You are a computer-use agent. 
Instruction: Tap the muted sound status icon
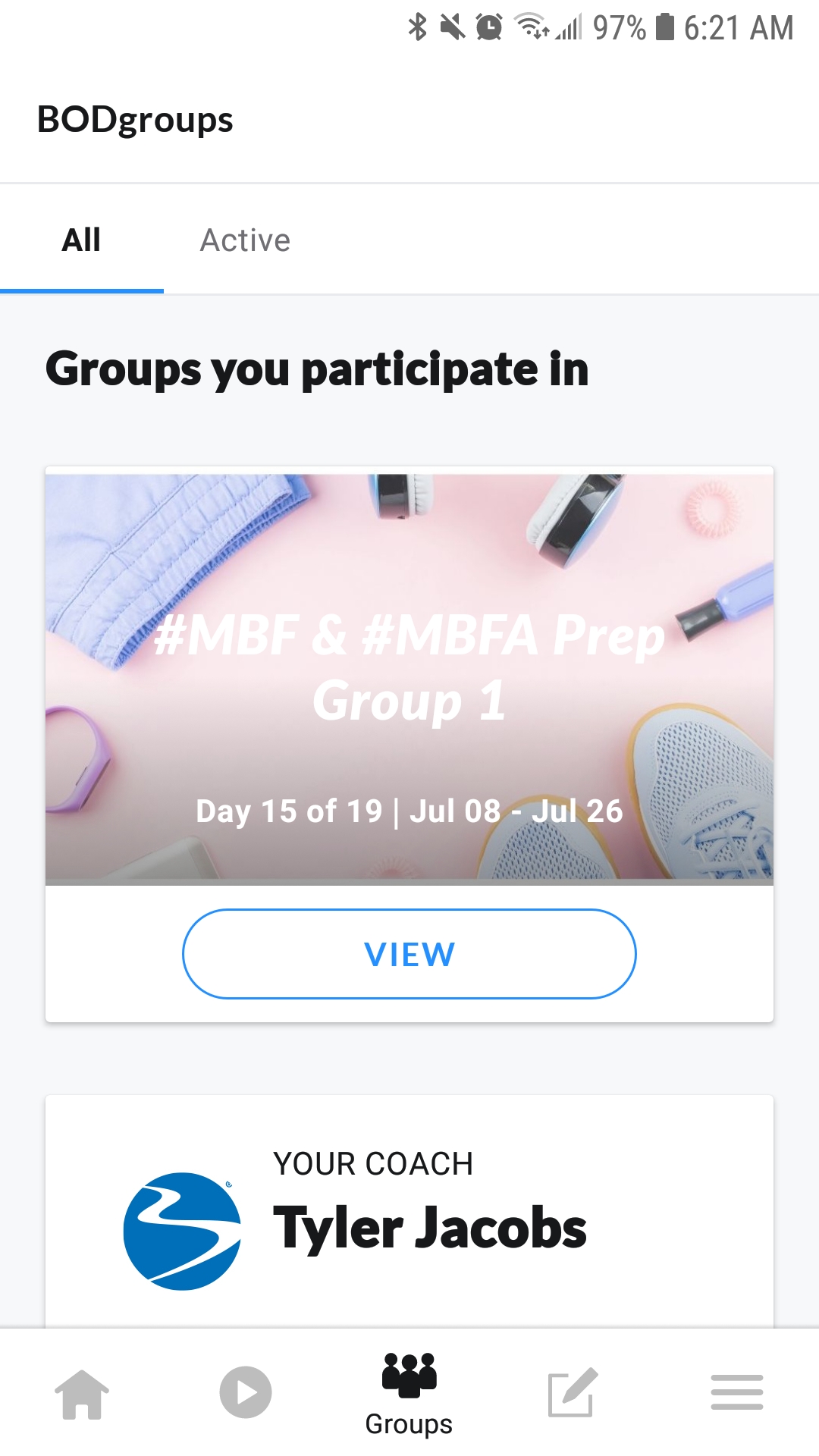[453, 27]
